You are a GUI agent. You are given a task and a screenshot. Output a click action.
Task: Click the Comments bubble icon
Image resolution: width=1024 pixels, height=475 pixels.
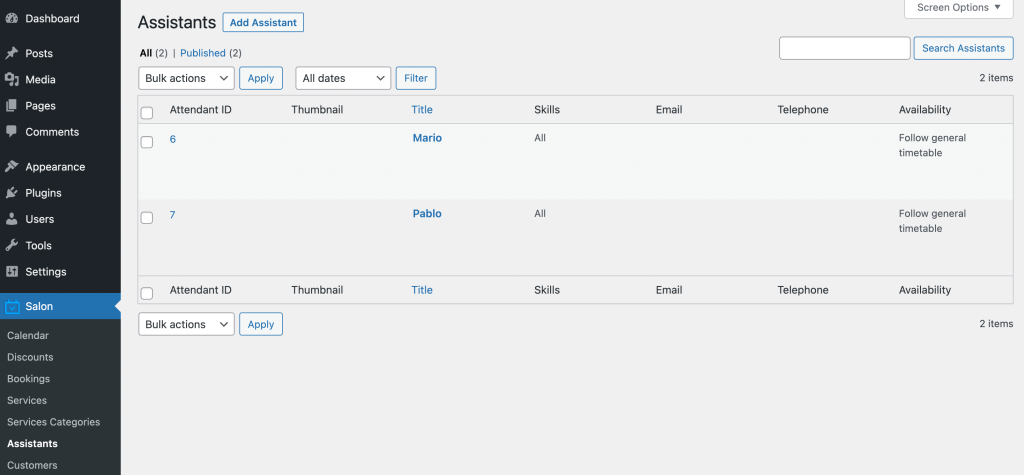pos(11,131)
